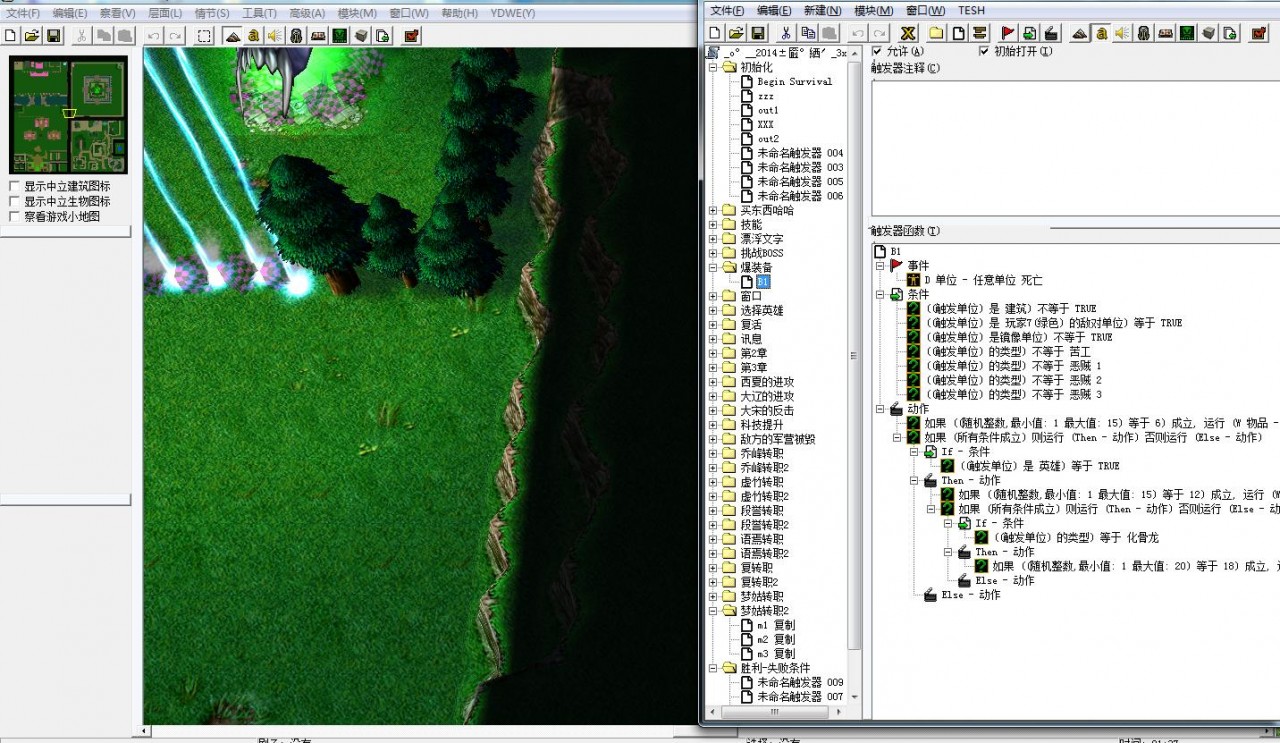Select the B1 trigger in 爆装备
1280x743 pixels.
point(763,282)
